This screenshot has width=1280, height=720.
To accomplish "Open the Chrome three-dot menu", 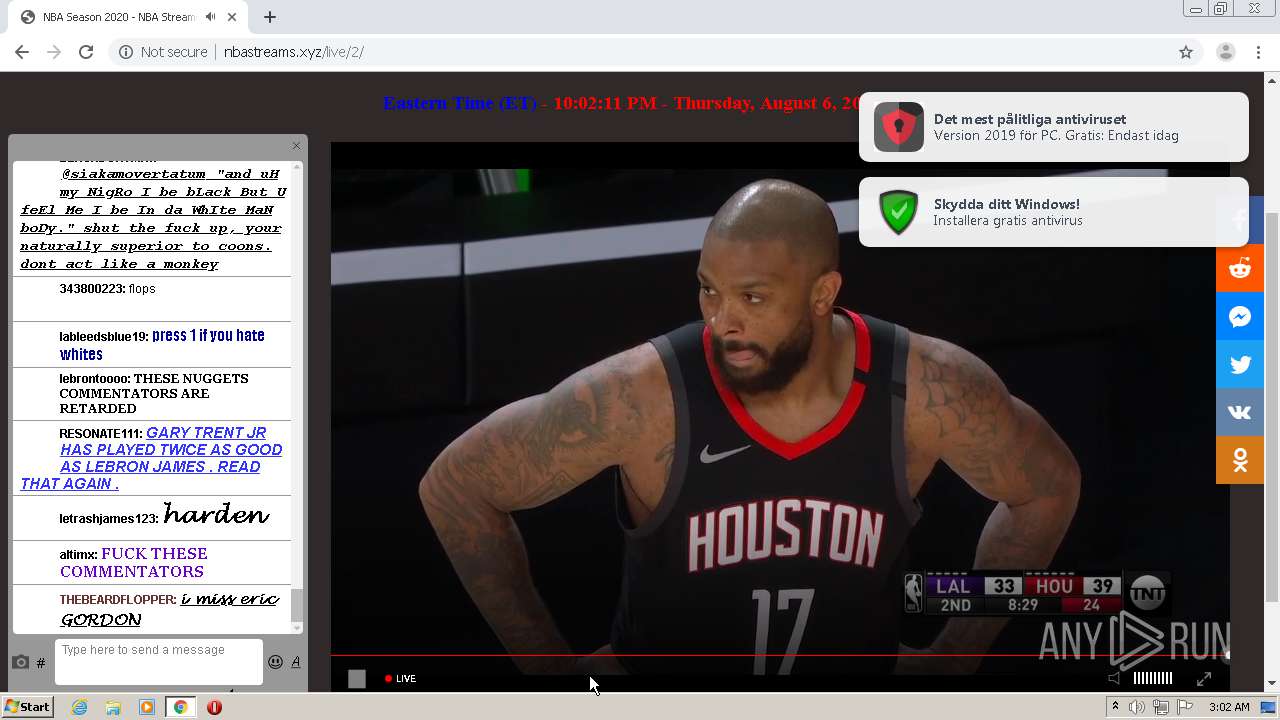I will pyautogui.click(x=1259, y=52).
